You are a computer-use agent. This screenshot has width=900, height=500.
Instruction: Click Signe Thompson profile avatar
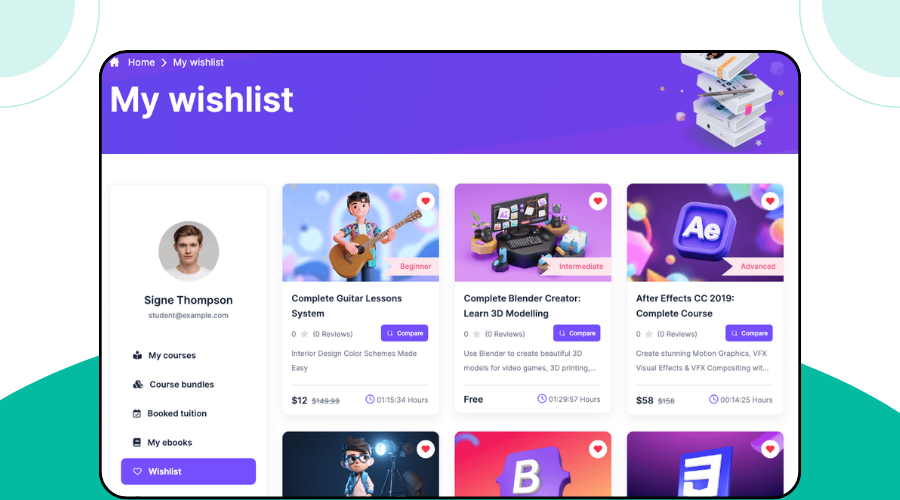(188, 251)
